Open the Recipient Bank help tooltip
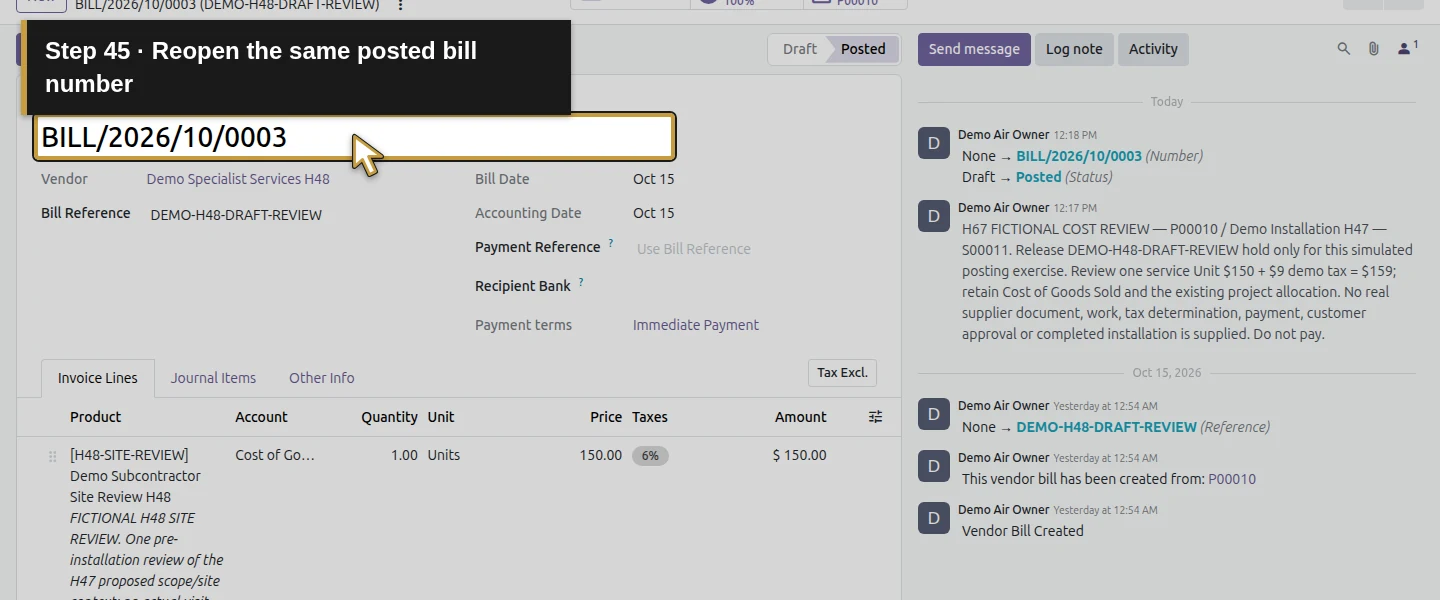The image size is (1440, 600). coord(581,282)
